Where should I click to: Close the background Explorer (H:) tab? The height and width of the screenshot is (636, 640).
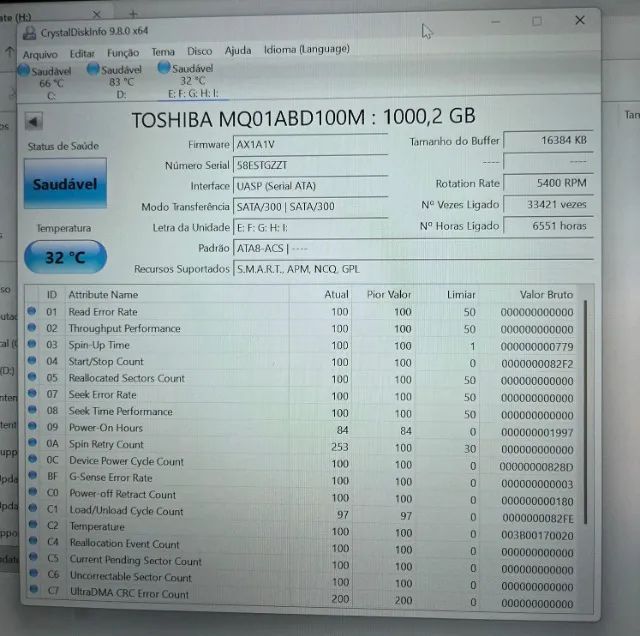[x=97, y=15]
